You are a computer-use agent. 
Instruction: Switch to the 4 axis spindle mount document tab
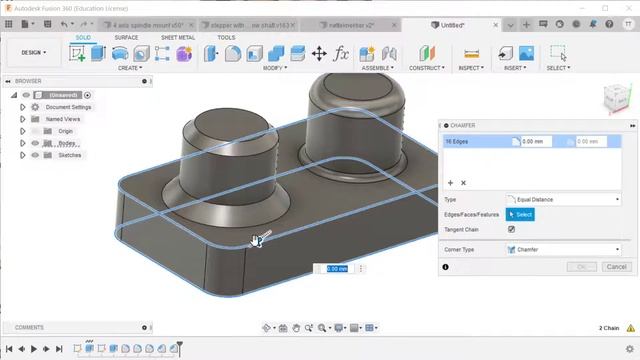point(147,25)
